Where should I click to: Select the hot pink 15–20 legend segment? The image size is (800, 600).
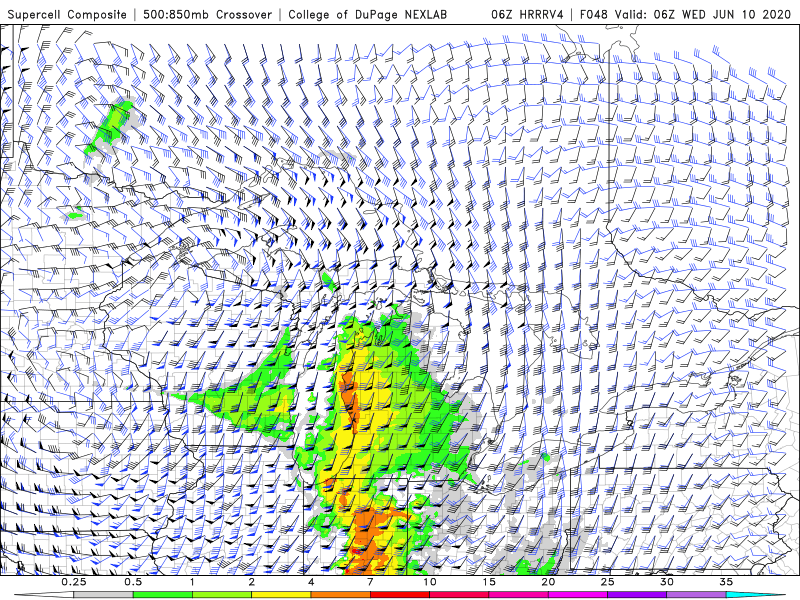[x=518, y=595]
